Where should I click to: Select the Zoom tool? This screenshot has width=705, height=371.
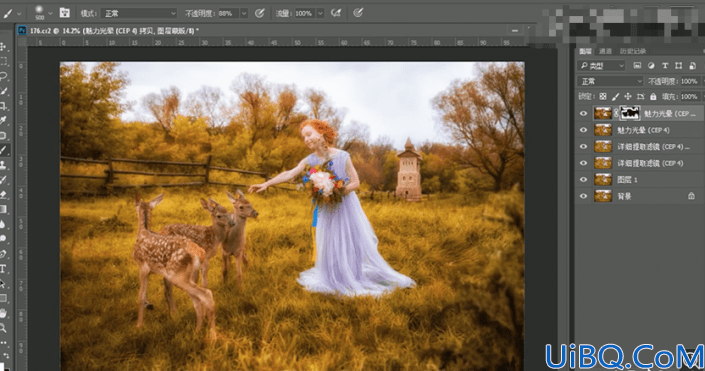tap(3, 328)
